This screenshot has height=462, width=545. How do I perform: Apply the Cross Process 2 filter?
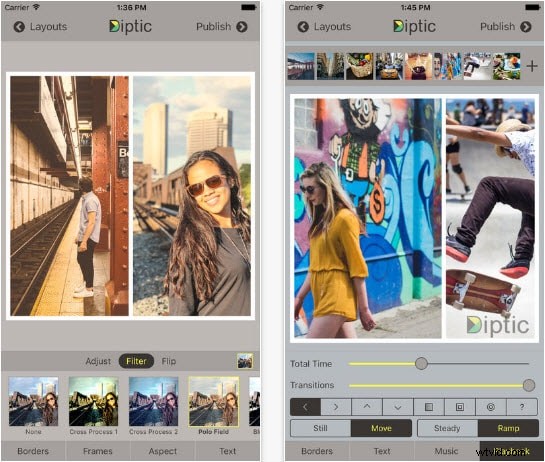(x=154, y=402)
